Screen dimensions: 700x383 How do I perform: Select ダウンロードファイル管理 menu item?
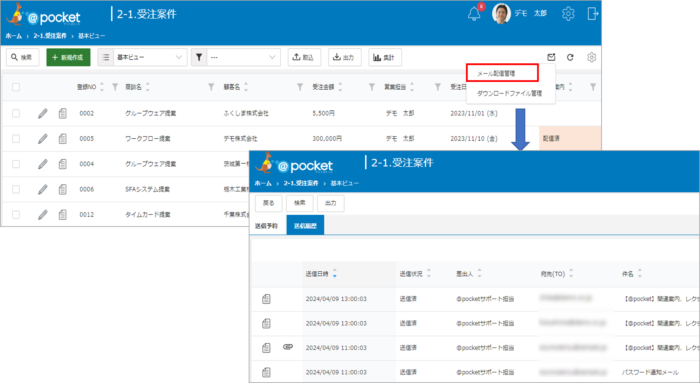(509, 93)
